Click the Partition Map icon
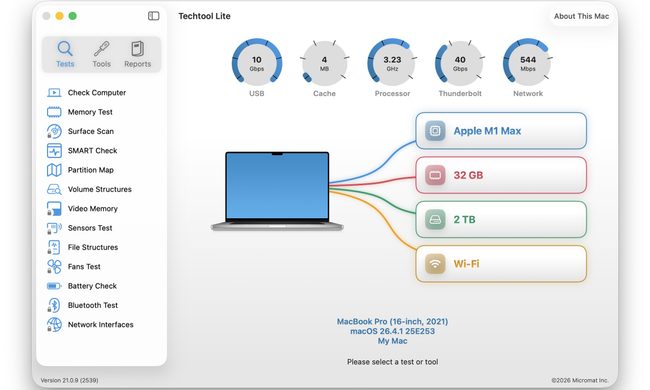Viewport: 650px width, 390px height. pyautogui.click(x=54, y=170)
